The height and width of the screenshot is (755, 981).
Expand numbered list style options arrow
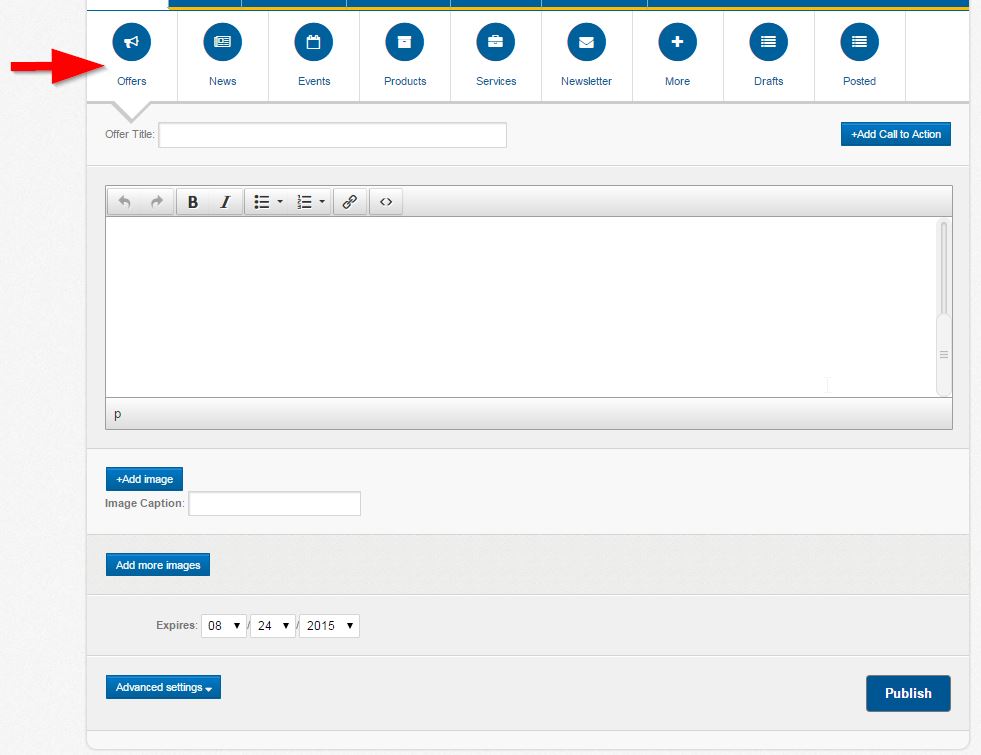(x=322, y=202)
